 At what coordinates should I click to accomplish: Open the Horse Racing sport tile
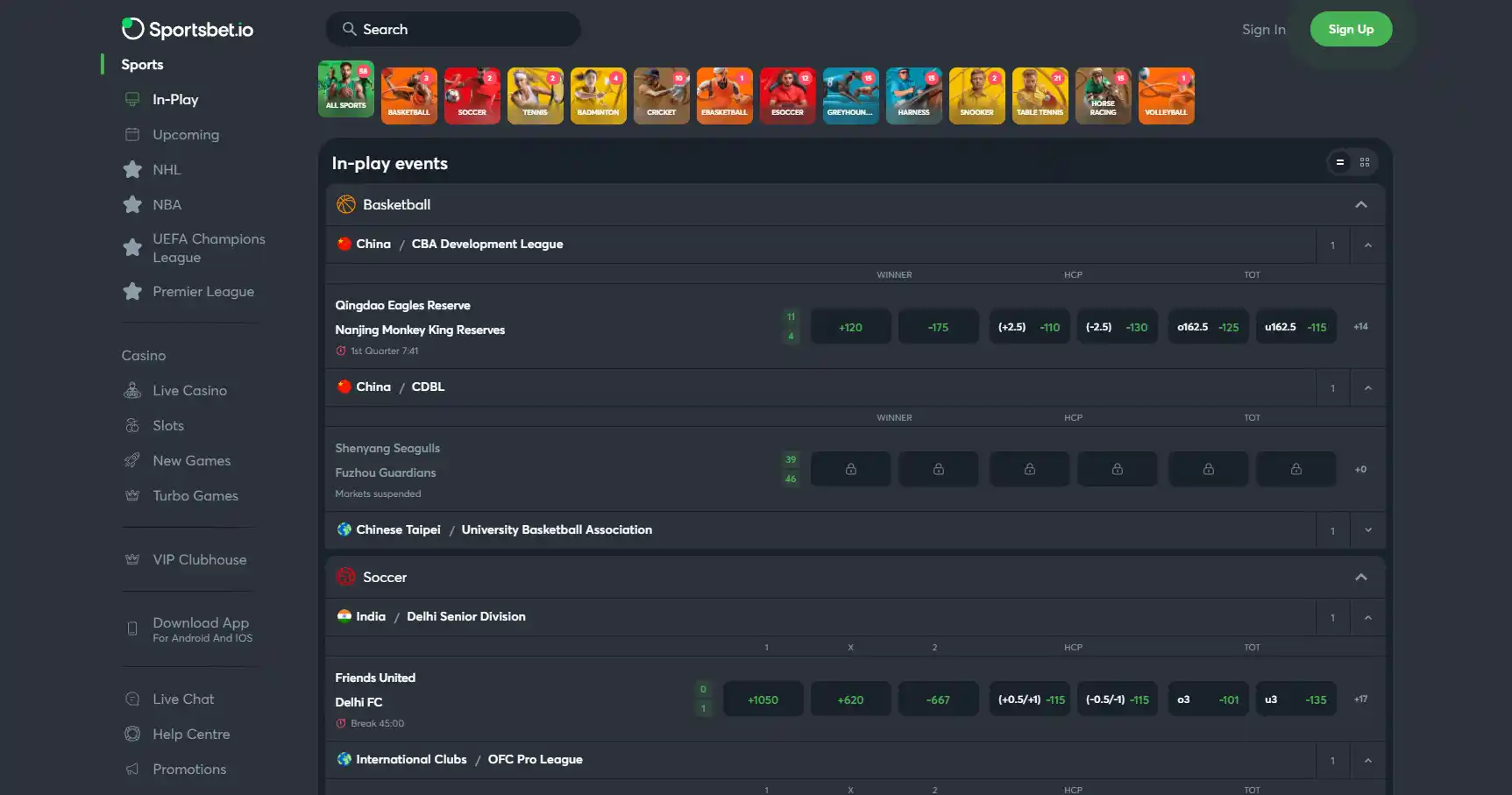[x=1104, y=96]
